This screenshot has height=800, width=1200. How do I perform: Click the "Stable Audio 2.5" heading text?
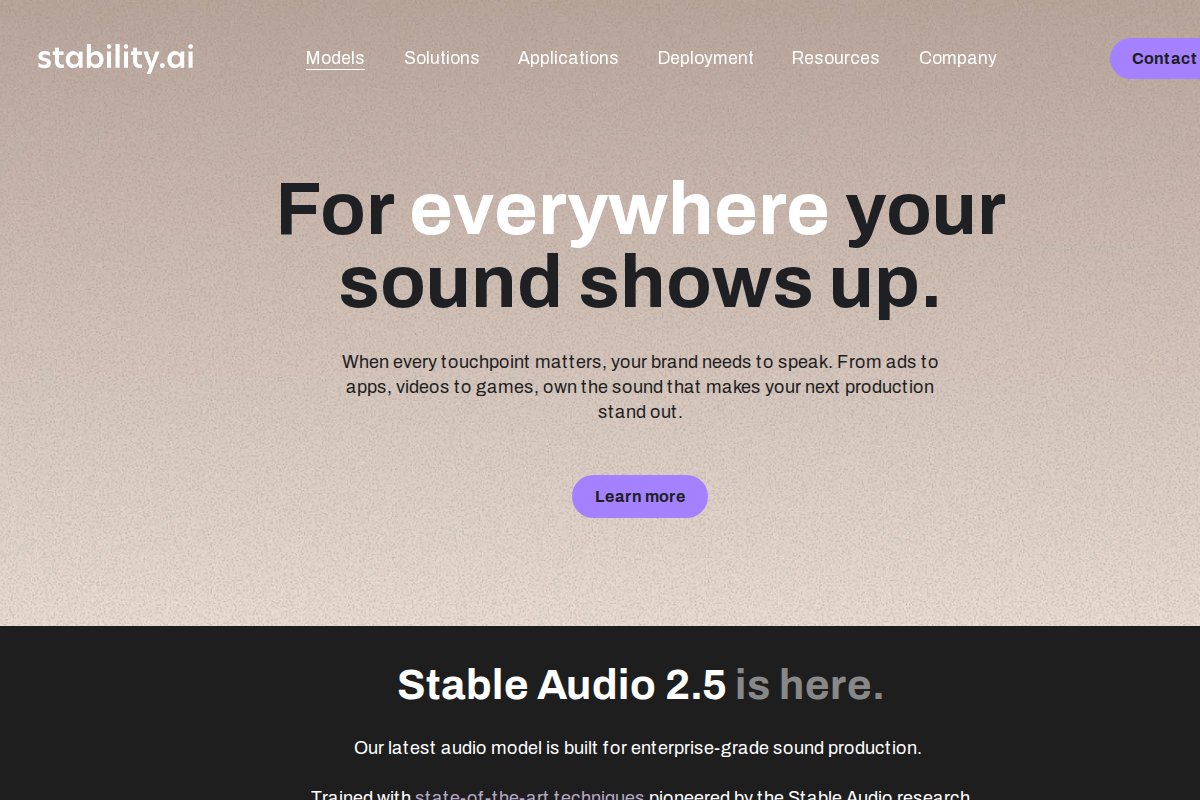tap(562, 685)
